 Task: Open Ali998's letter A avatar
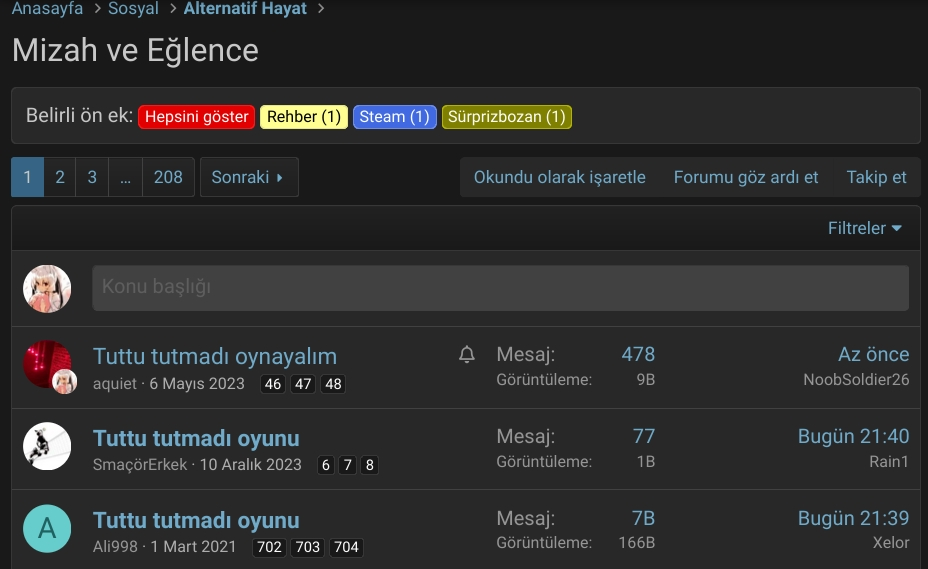click(x=47, y=528)
